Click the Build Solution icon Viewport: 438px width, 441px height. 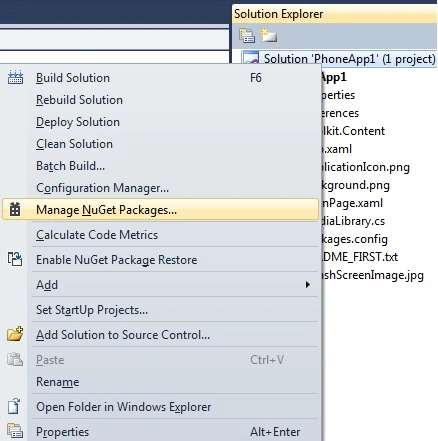tap(15, 78)
